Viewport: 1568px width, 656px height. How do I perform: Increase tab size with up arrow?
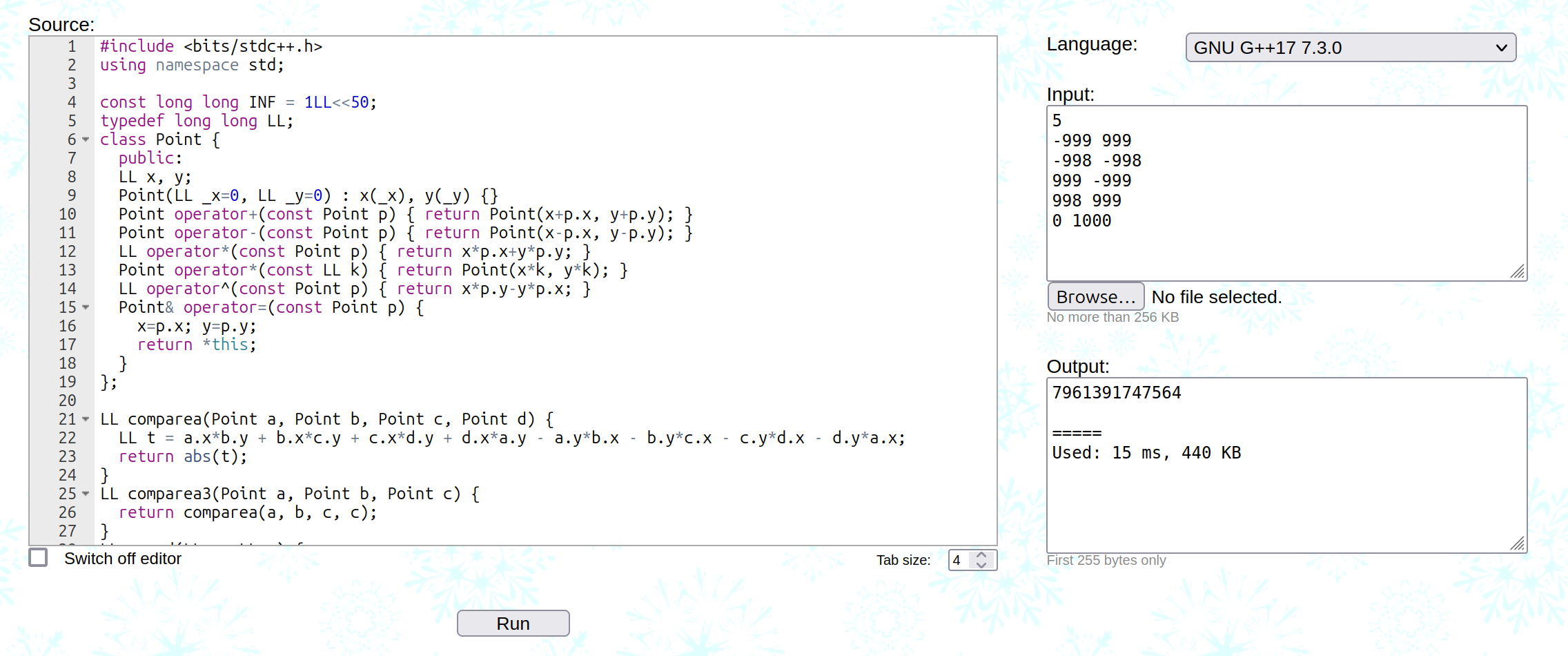981,555
